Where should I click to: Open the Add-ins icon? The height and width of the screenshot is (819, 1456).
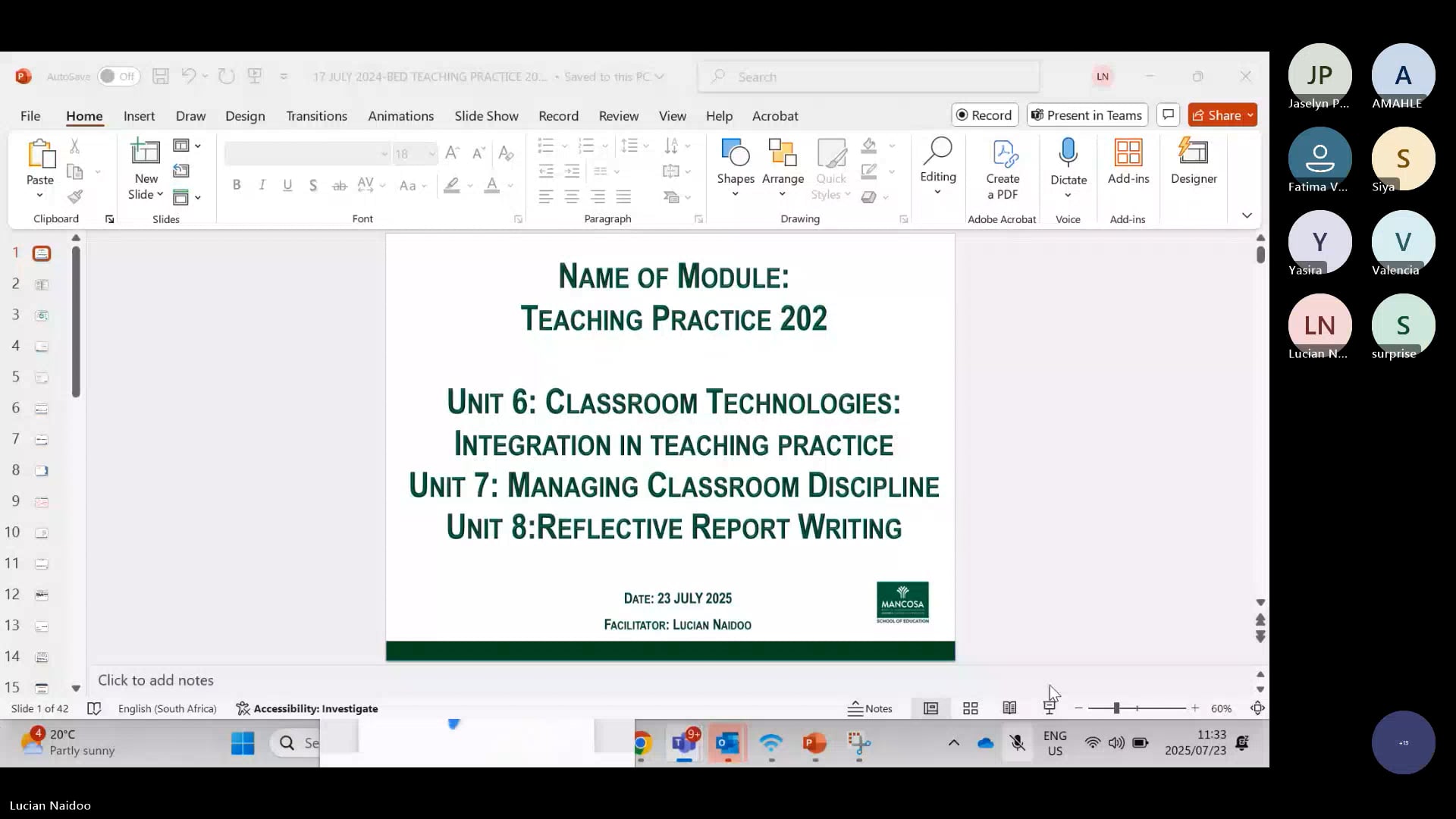point(1128,152)
